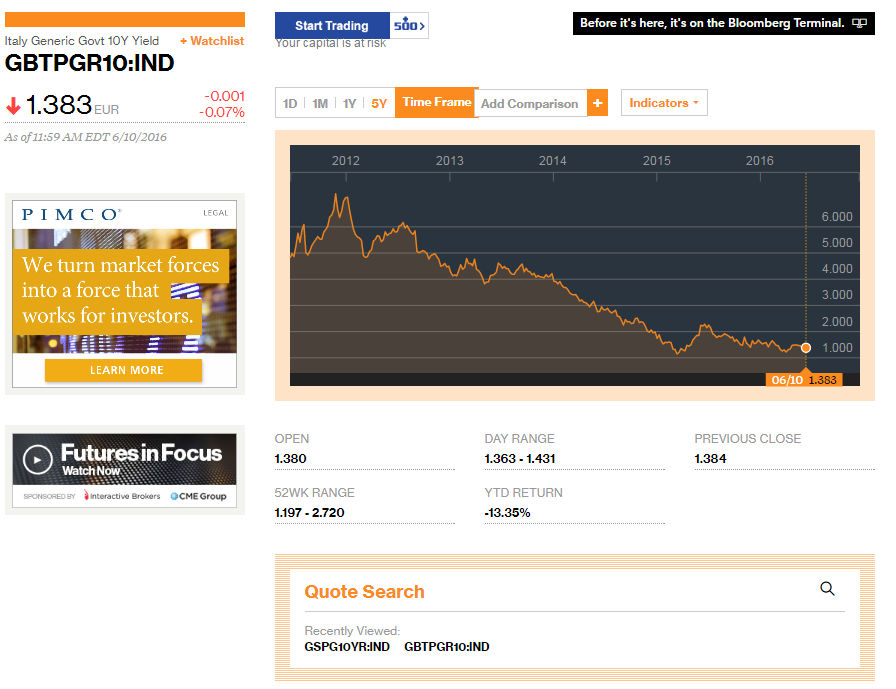Click the search magnifier icon in Quote Search
The width and height of the screenshot is (896, 689).
(x=827, y=588)
